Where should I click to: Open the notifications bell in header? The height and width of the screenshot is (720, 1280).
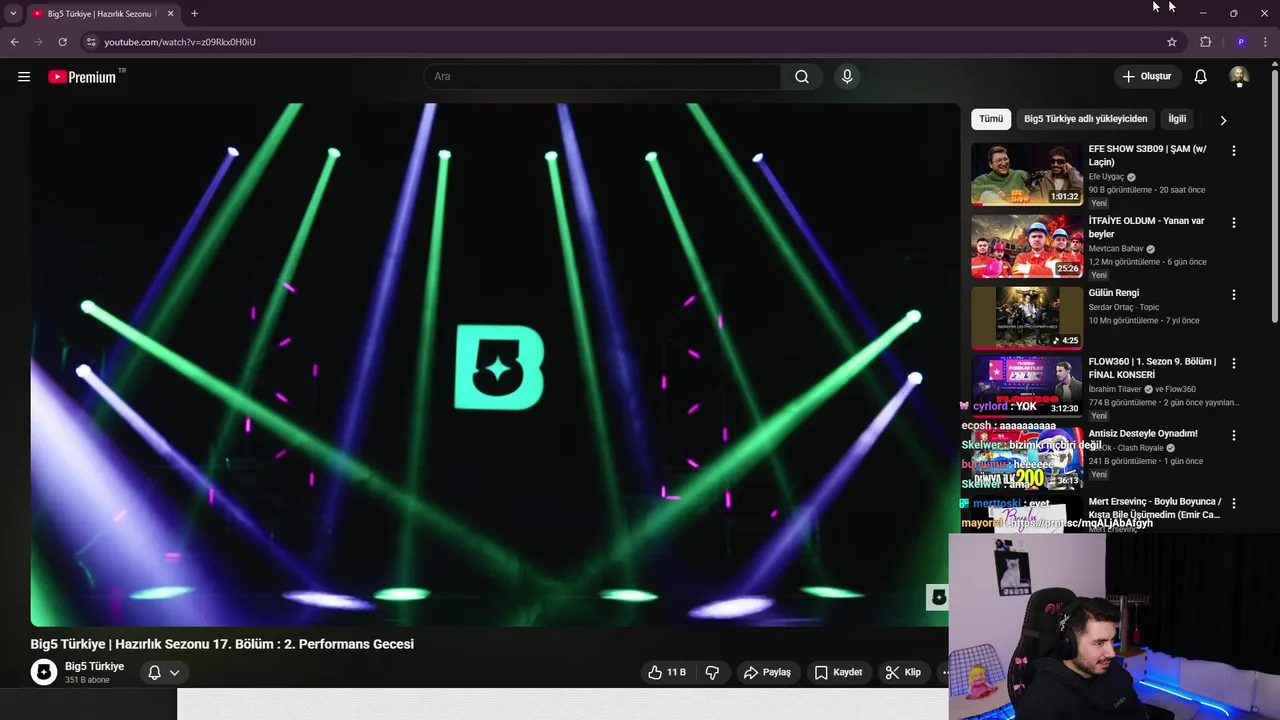[x=1201, y=77]
